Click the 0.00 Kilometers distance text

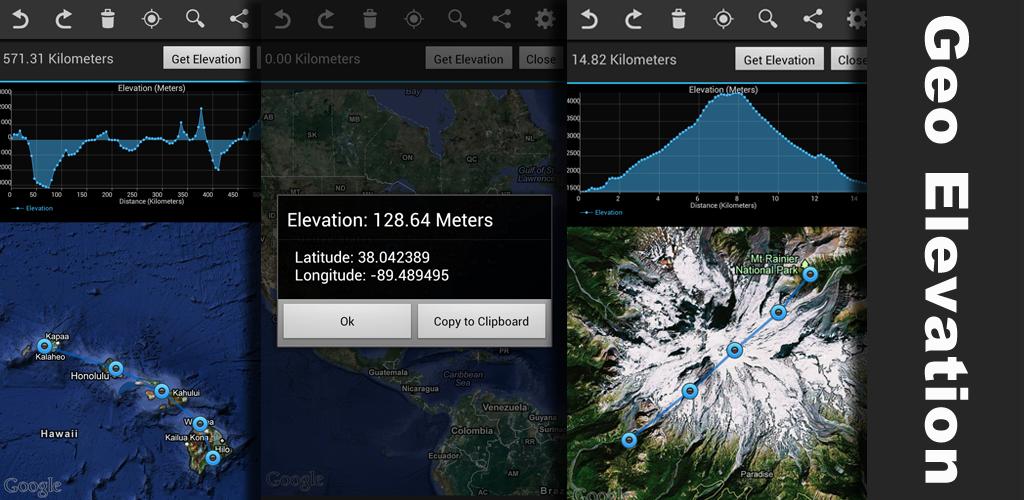313,59
